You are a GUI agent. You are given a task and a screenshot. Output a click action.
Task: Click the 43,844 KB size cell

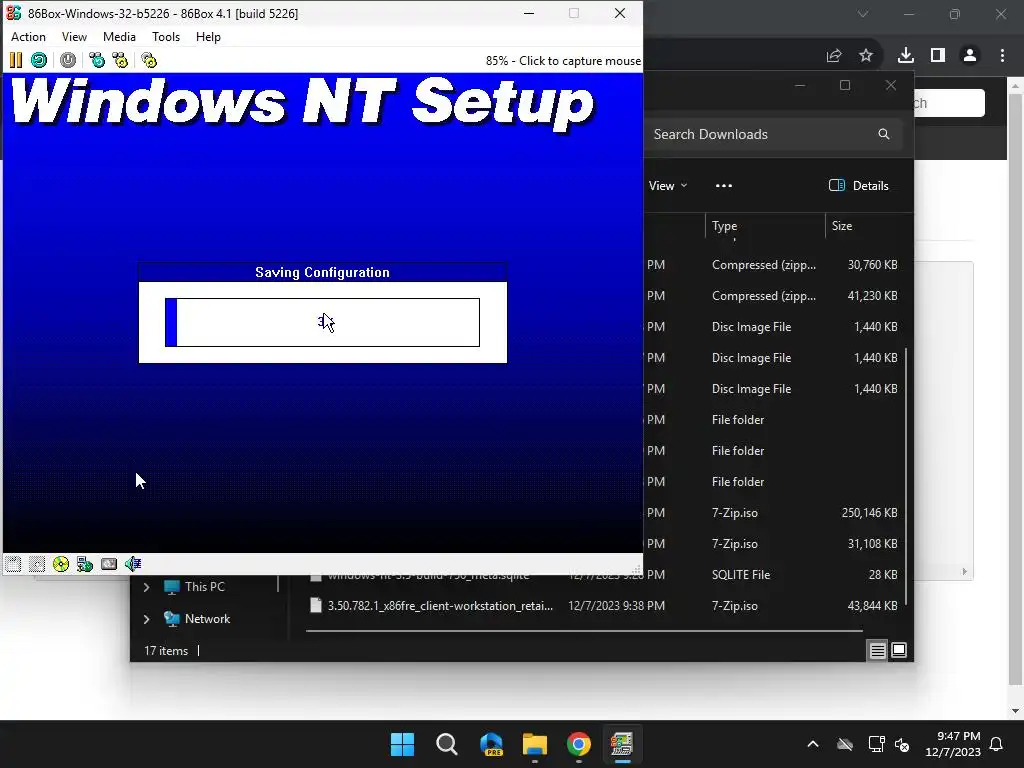(872, 606)
